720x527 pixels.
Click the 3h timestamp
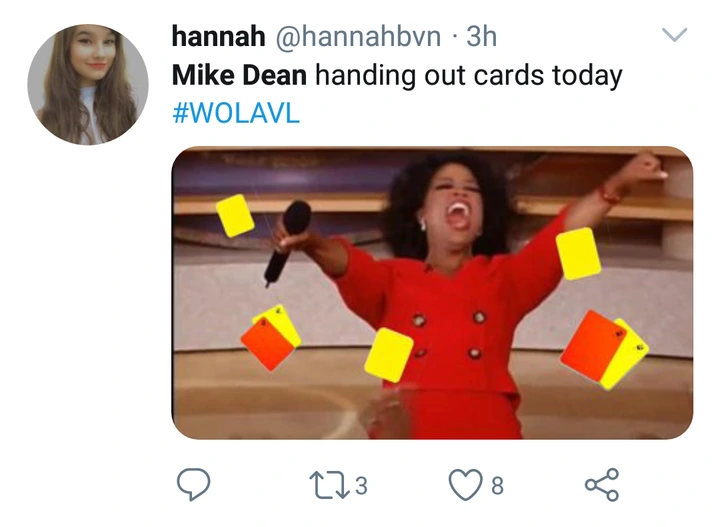[481, 36]
